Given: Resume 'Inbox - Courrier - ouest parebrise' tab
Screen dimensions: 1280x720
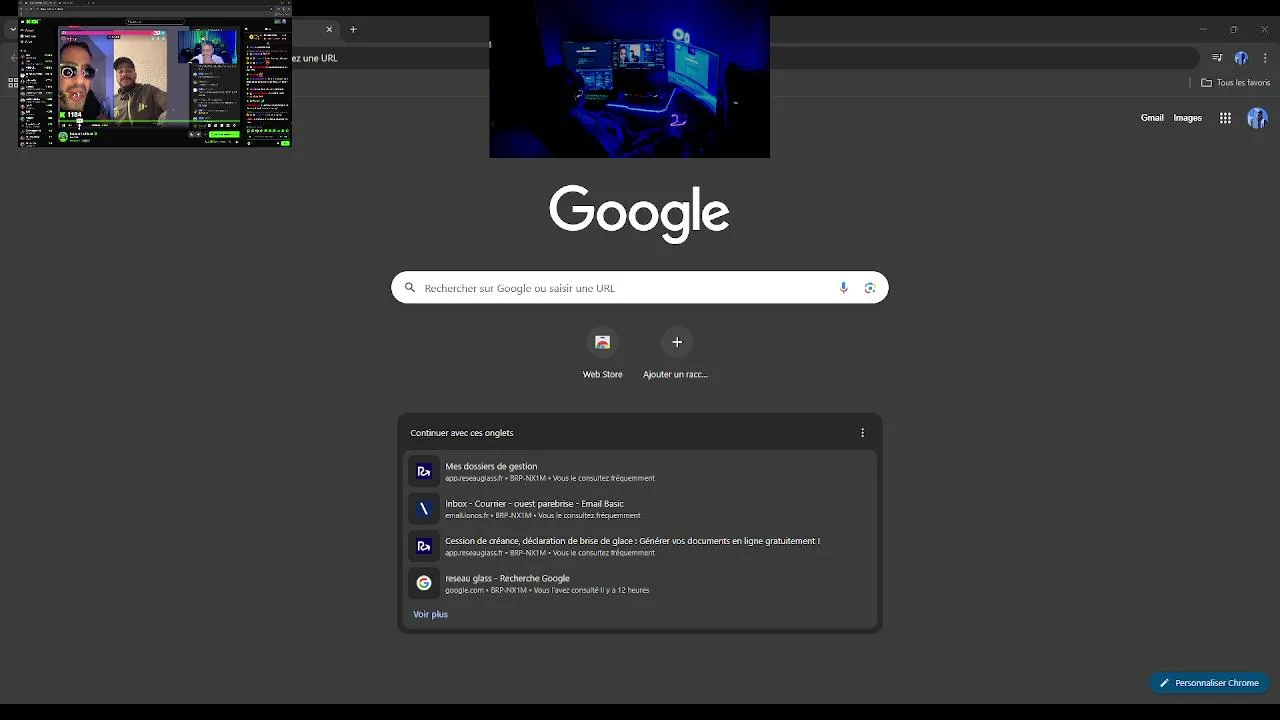Looking at the screenshot, I should [640, 509].
